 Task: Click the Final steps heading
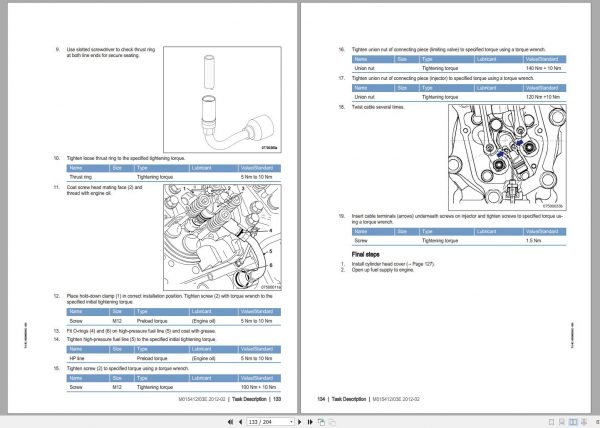pos(365,254)
